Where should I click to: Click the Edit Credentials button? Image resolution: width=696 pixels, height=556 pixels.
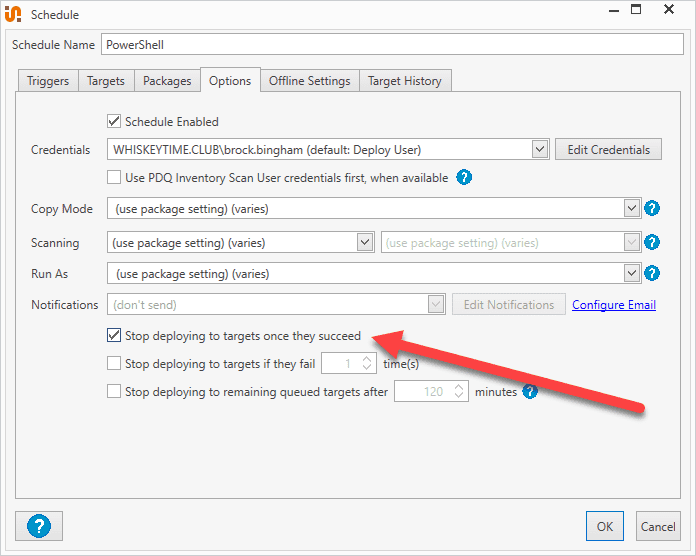608,149
